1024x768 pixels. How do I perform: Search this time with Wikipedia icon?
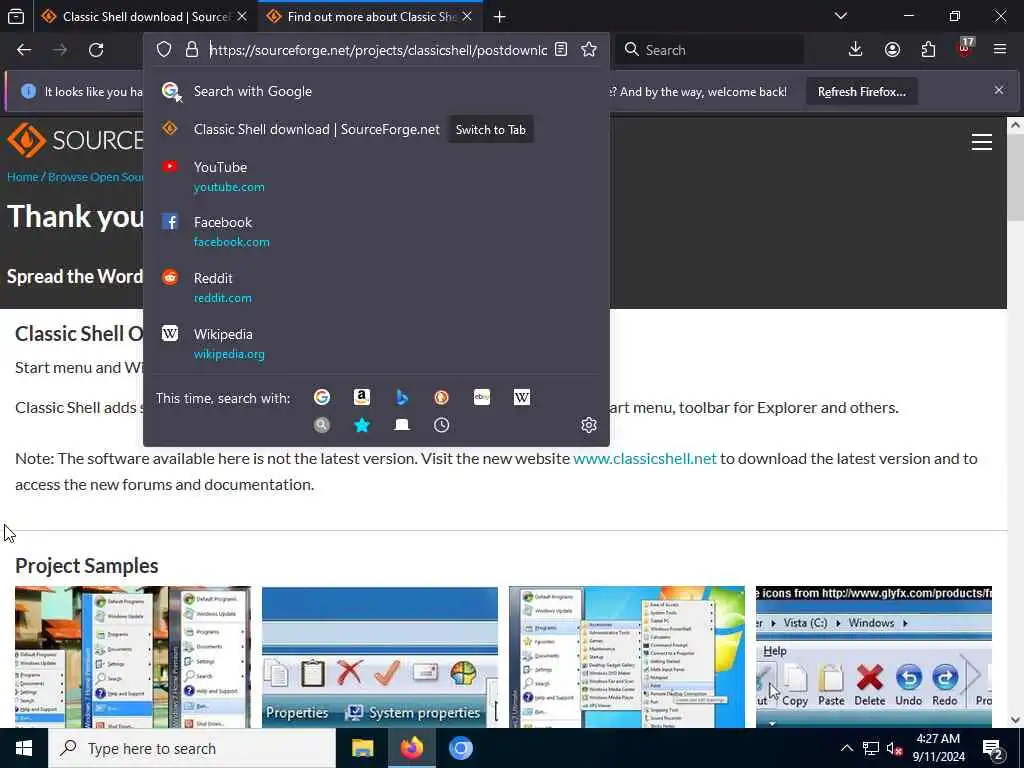522,397
